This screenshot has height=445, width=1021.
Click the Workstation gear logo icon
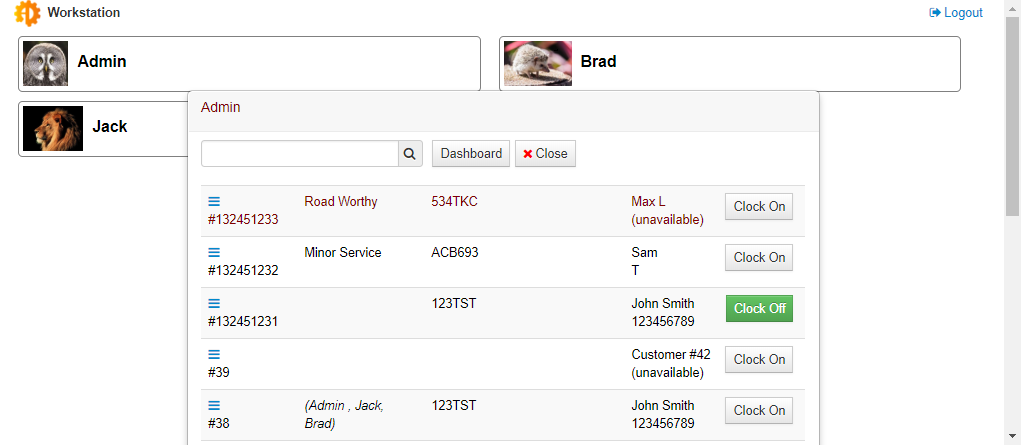[27, 13]
